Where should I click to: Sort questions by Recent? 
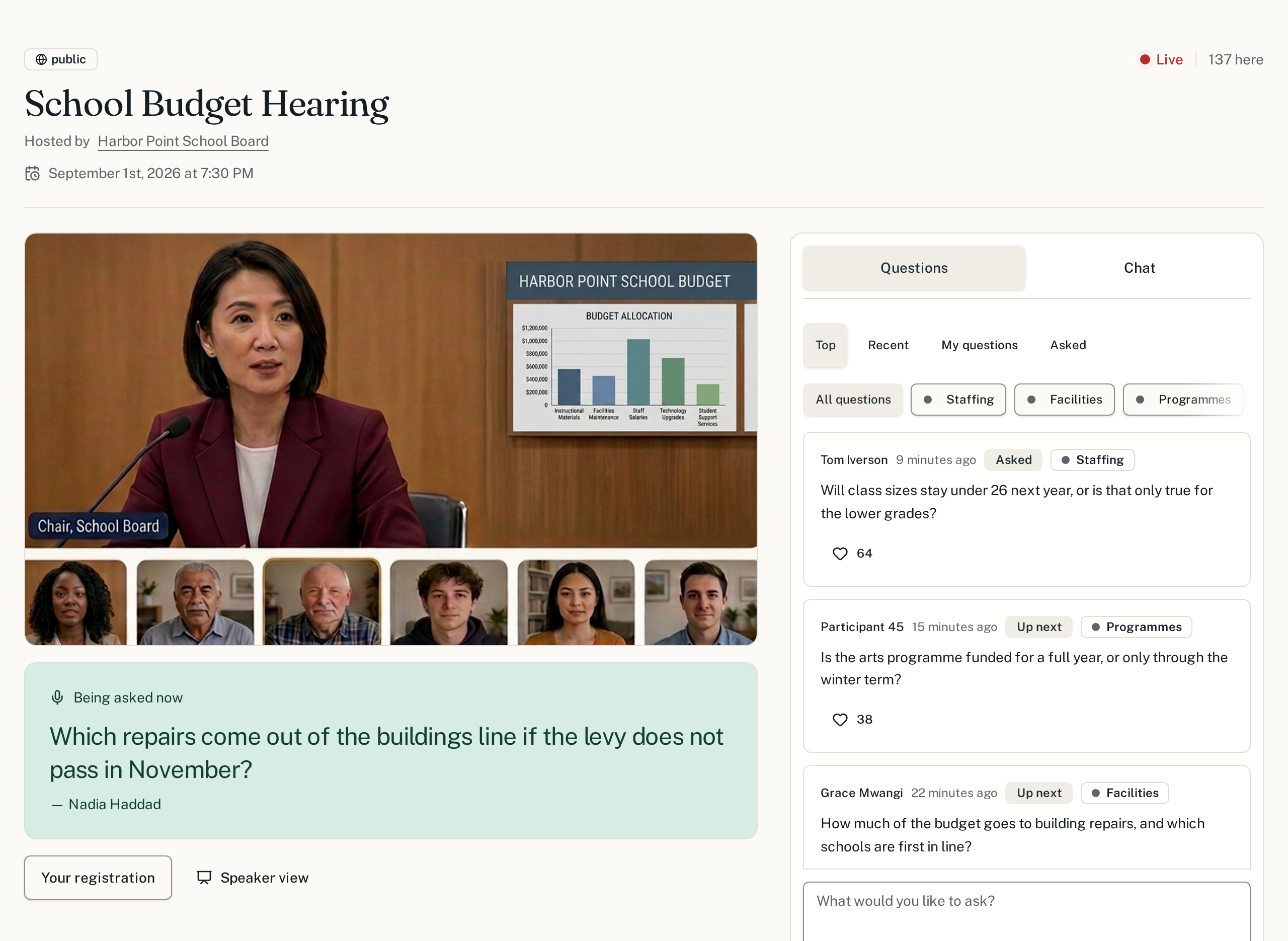(888, 345)
